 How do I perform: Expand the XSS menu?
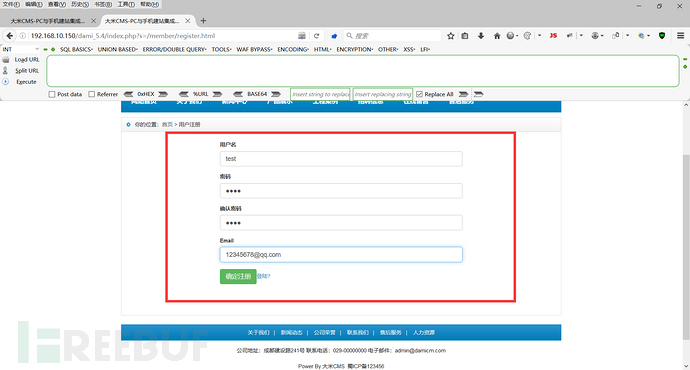click(x=409, y=49)
